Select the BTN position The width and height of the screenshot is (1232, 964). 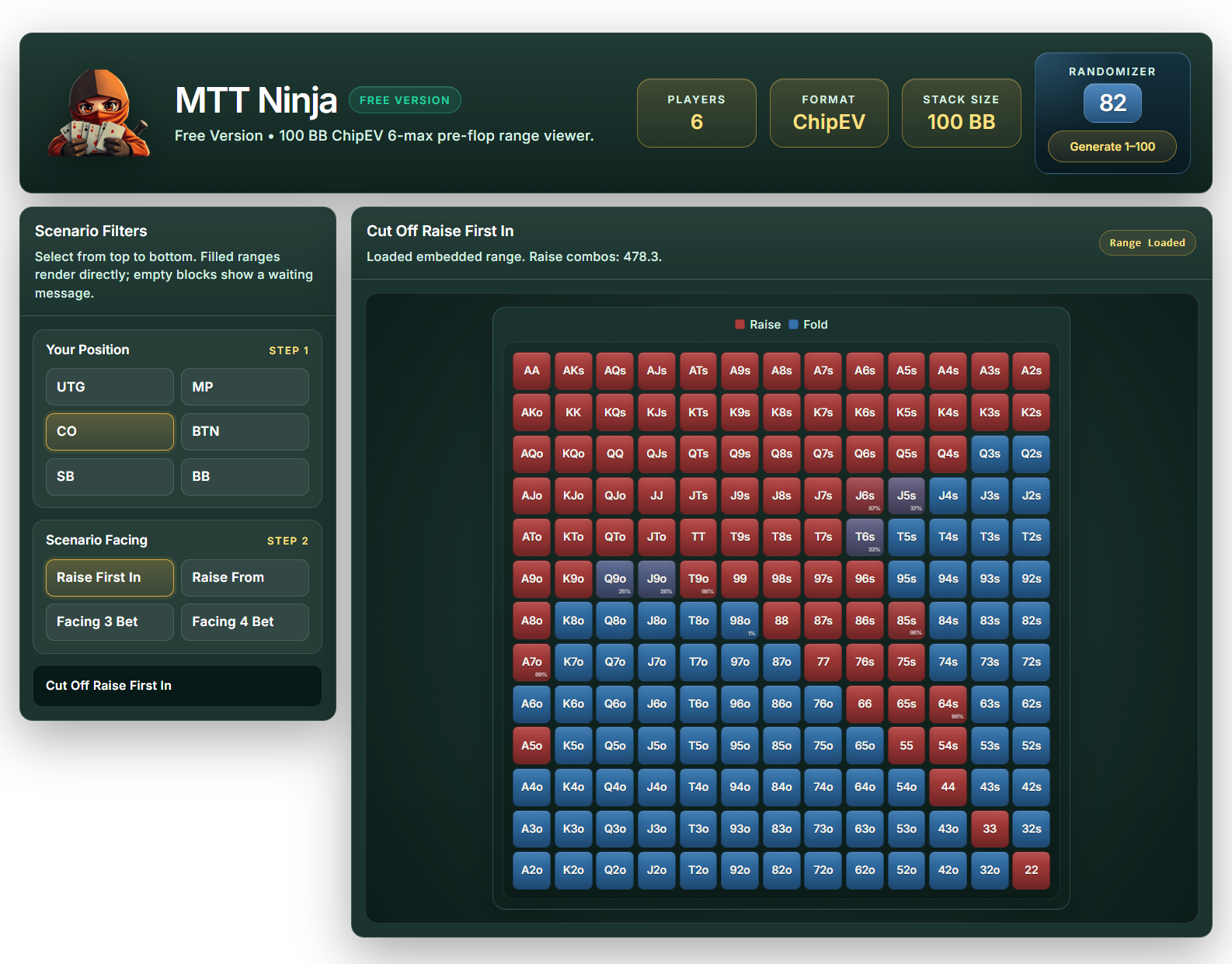pos(245,431)
